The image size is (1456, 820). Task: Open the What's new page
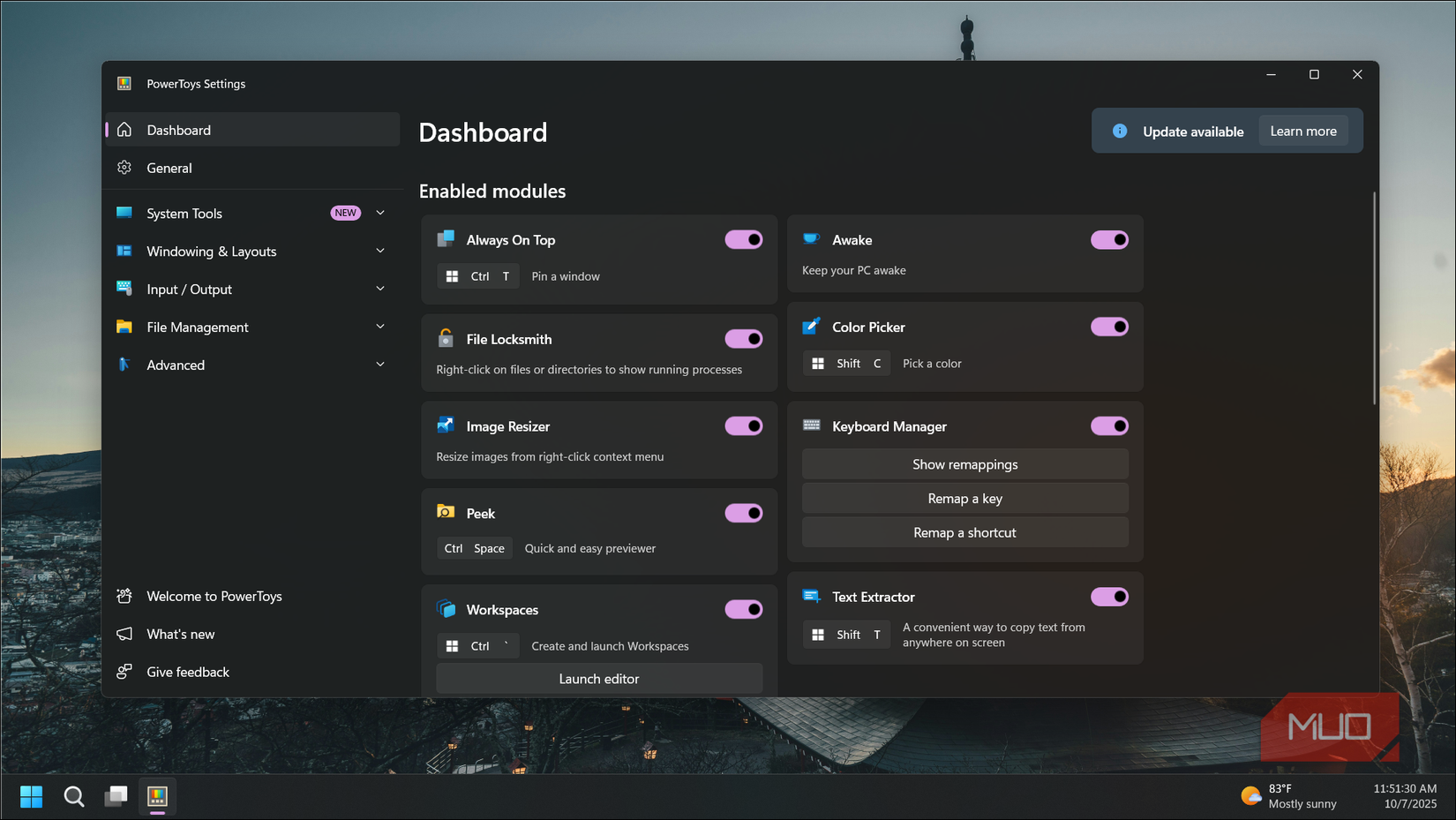pos(181,634)
